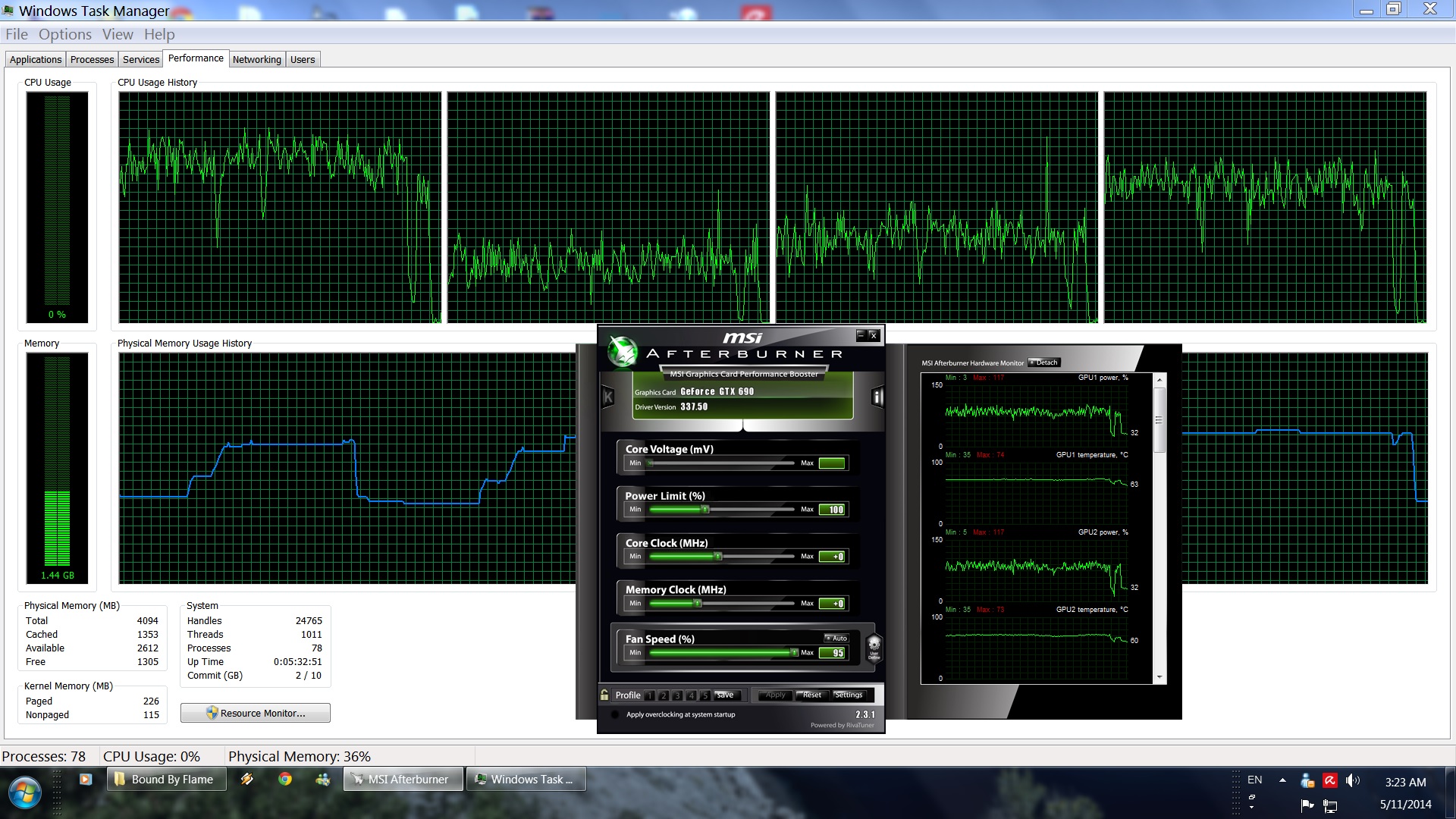Show hidden system tray icons
This screenshot has width=1456, height=819.
tap(1282, 780)
